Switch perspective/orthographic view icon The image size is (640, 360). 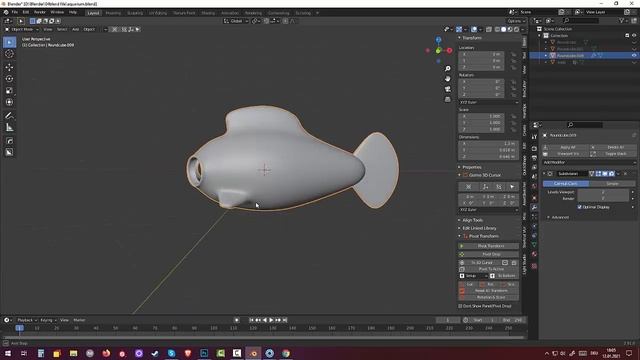click(x=448, y=99)
